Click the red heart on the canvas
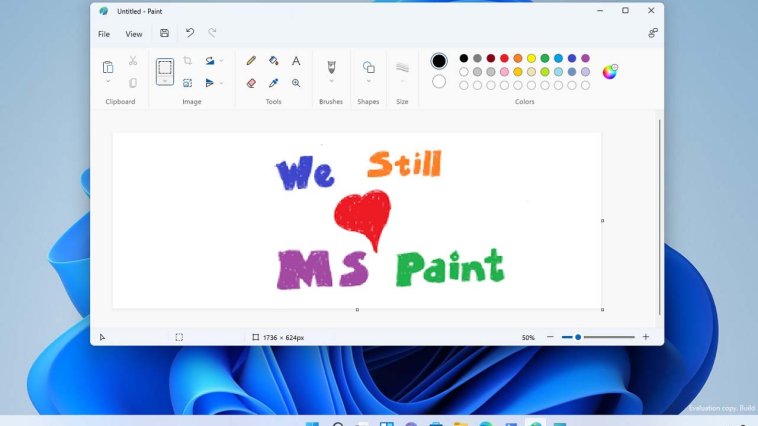Screen dimensions: 758x426 coord(364,219)
